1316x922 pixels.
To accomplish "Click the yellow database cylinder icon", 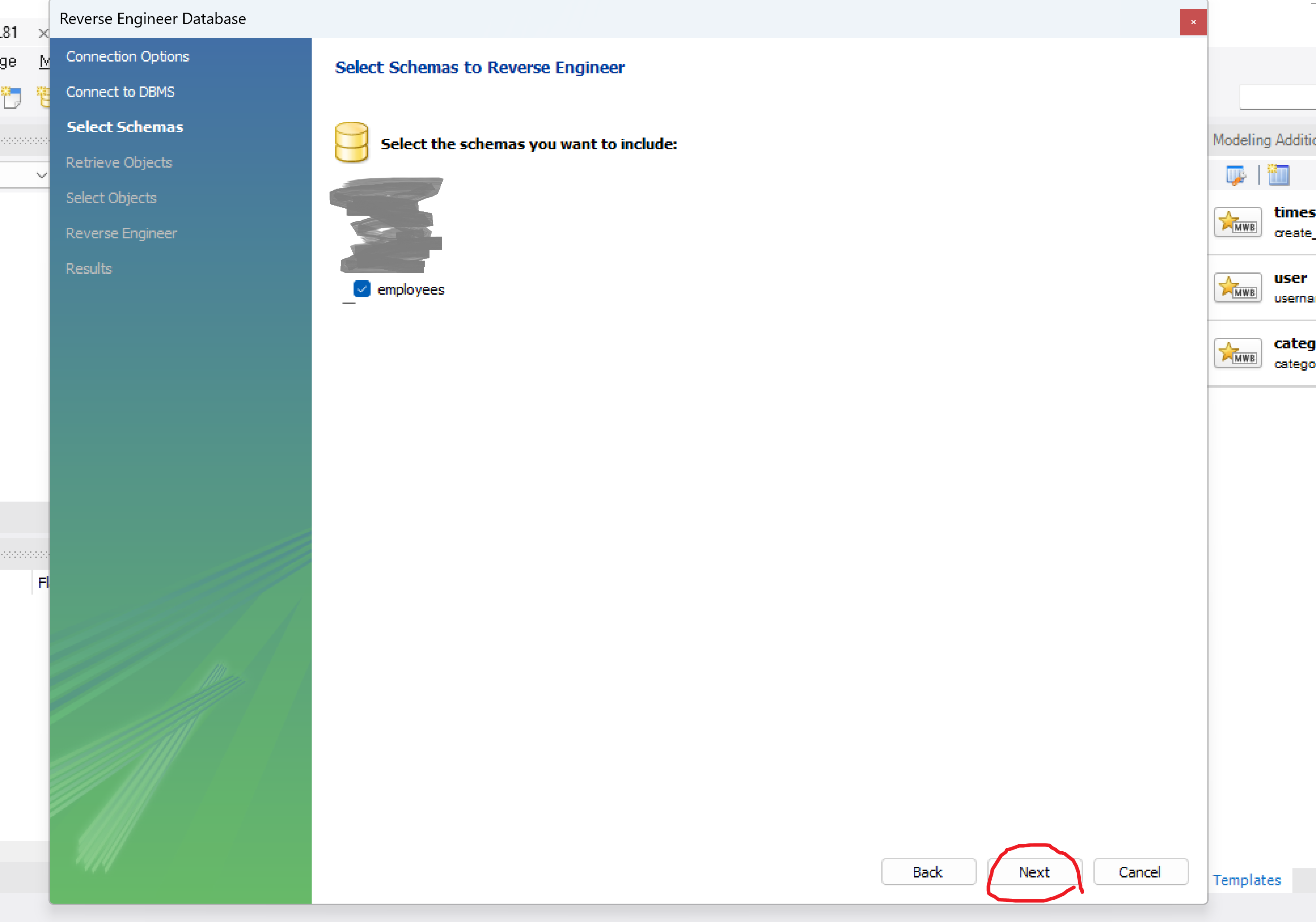I will pyautogui.click(x=351, y=142).
